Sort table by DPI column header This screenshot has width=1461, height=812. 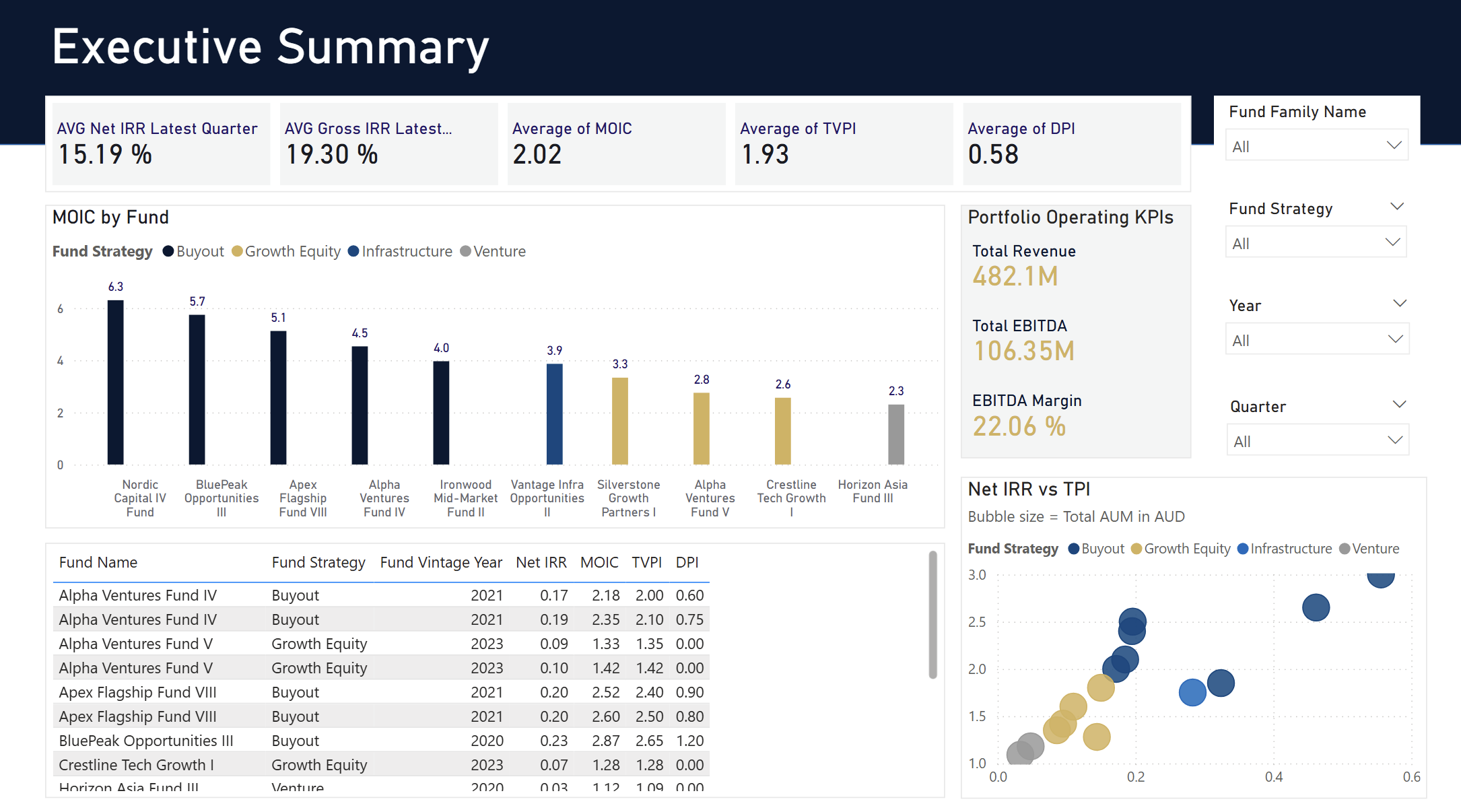(687, 562)
